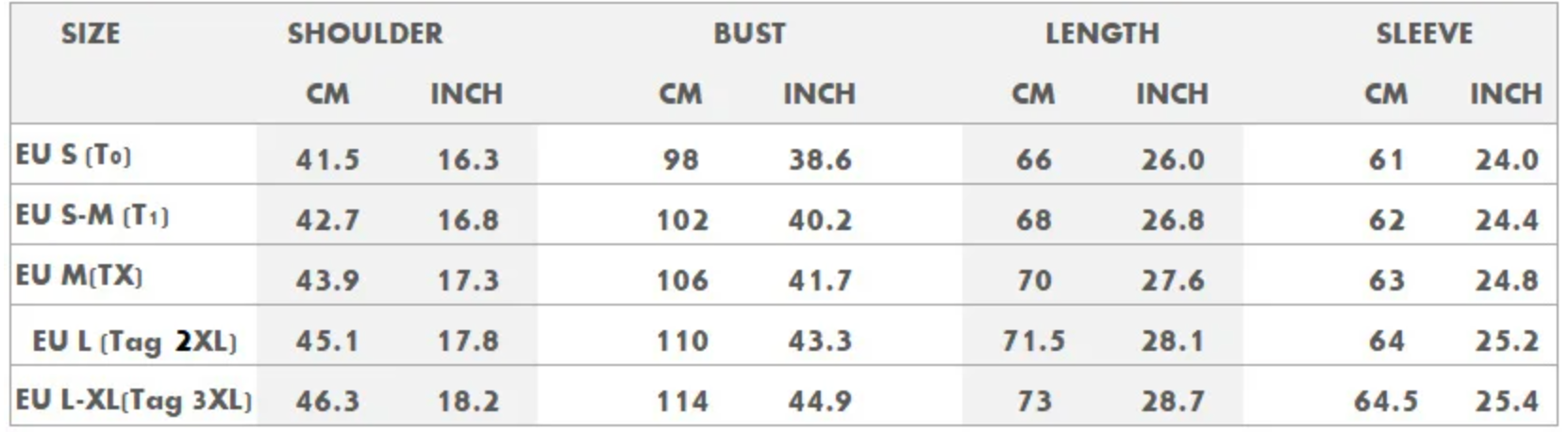The image size is (1568, 432).
Task: Click the 41.5 shoulder CM value
Action: [327, 159]
